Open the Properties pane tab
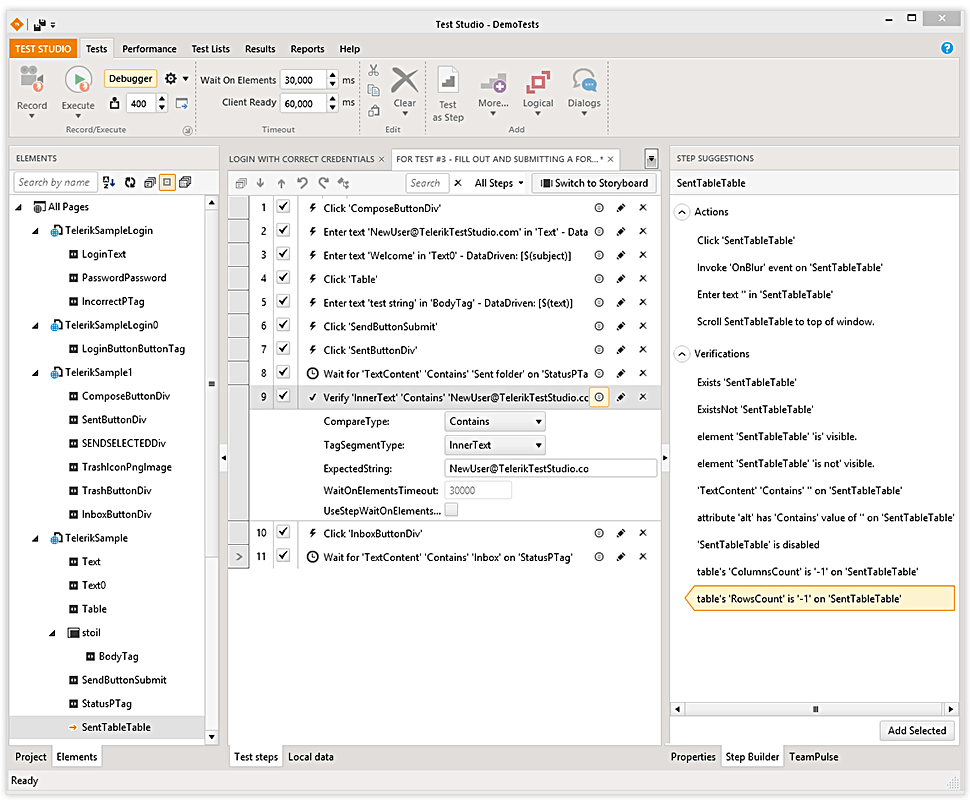Image resolution: width=970 pixels, height=804 pixels. click(x=693, y=757)
